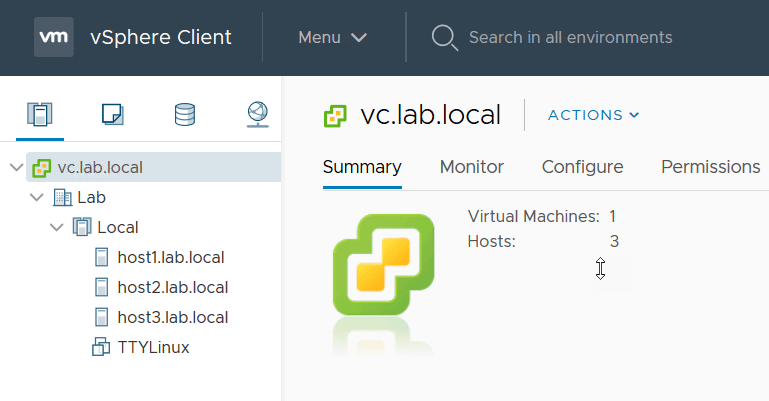
Task: Click the host3.lab.local host icon
Action: [102, 317]
